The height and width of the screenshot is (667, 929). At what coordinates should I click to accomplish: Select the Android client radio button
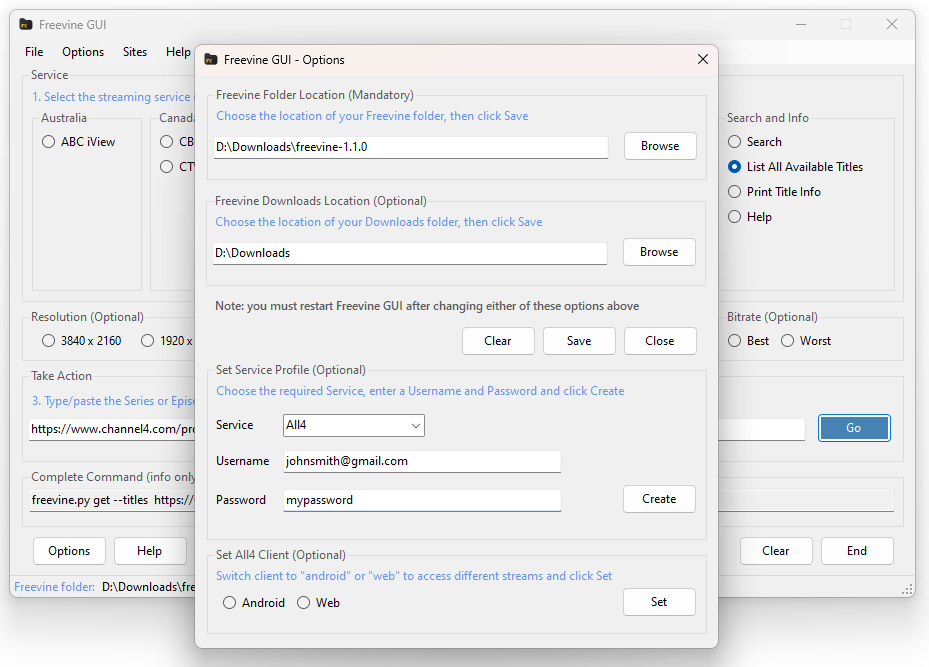pyautogui.click(x=230, y=603)
